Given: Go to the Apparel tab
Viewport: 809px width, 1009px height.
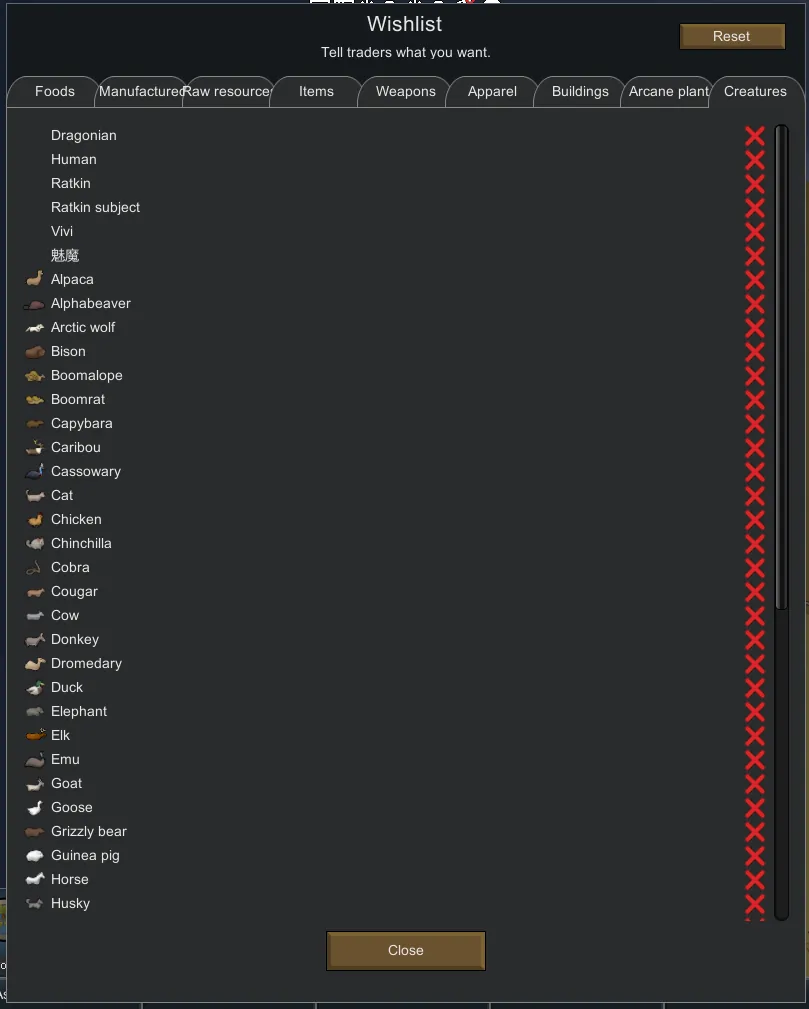Looking at the screenshot, I should coord(492,91).
